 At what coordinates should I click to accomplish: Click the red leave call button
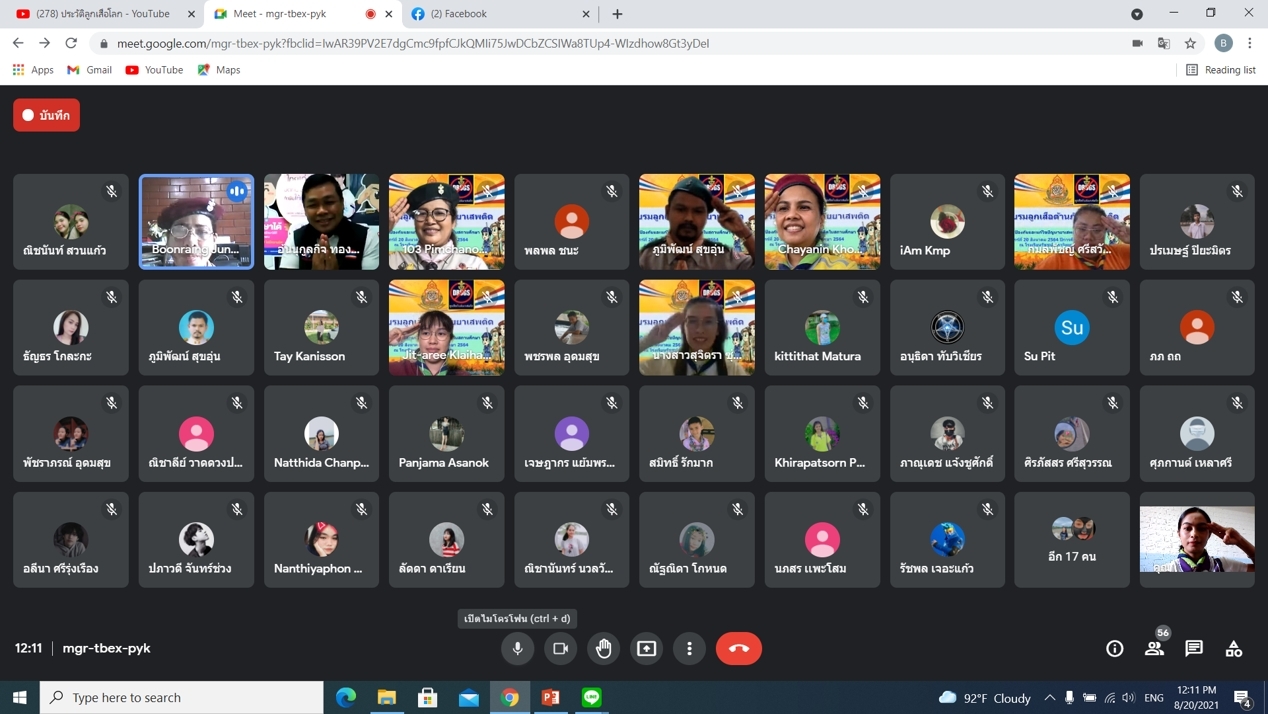[x=738, y=648]
